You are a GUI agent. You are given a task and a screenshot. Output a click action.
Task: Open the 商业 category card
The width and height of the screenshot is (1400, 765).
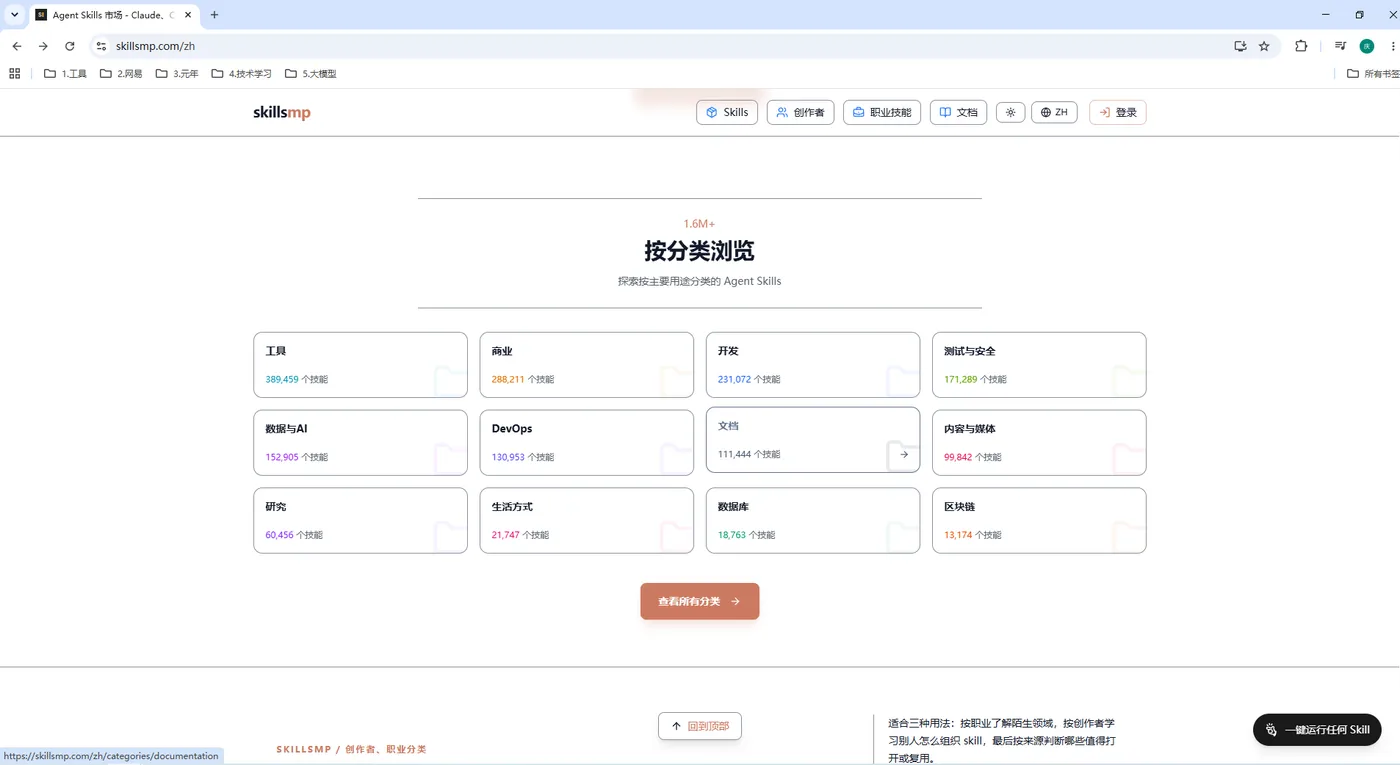587,365
